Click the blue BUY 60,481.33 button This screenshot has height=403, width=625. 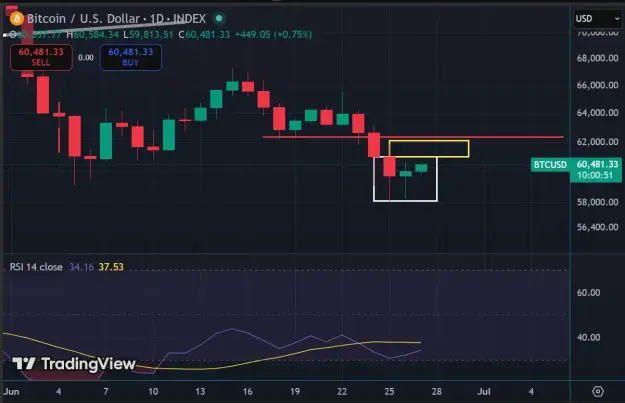click(x=131, y=57)
